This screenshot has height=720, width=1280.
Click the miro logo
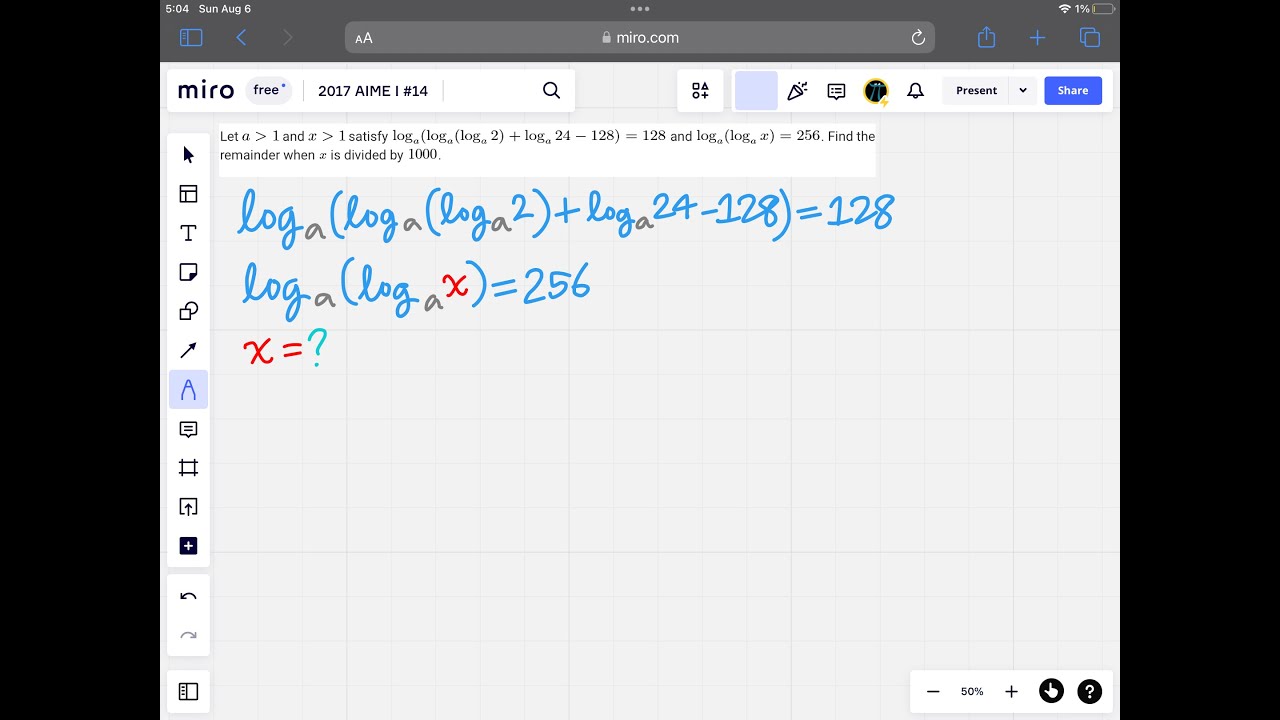click(x=206, y=90)
